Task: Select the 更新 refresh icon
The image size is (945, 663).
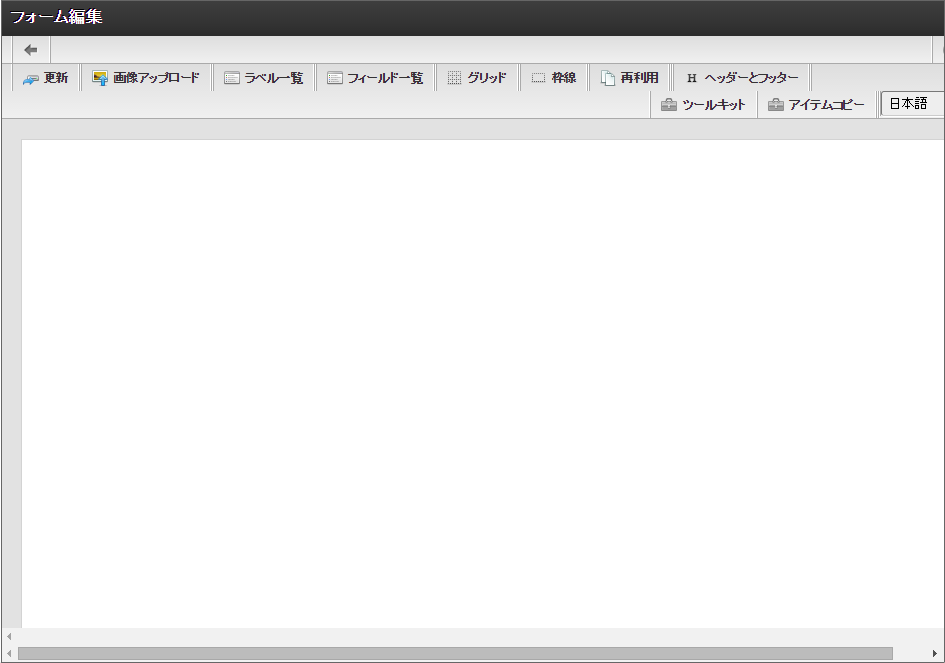Action: click(45, 76)
